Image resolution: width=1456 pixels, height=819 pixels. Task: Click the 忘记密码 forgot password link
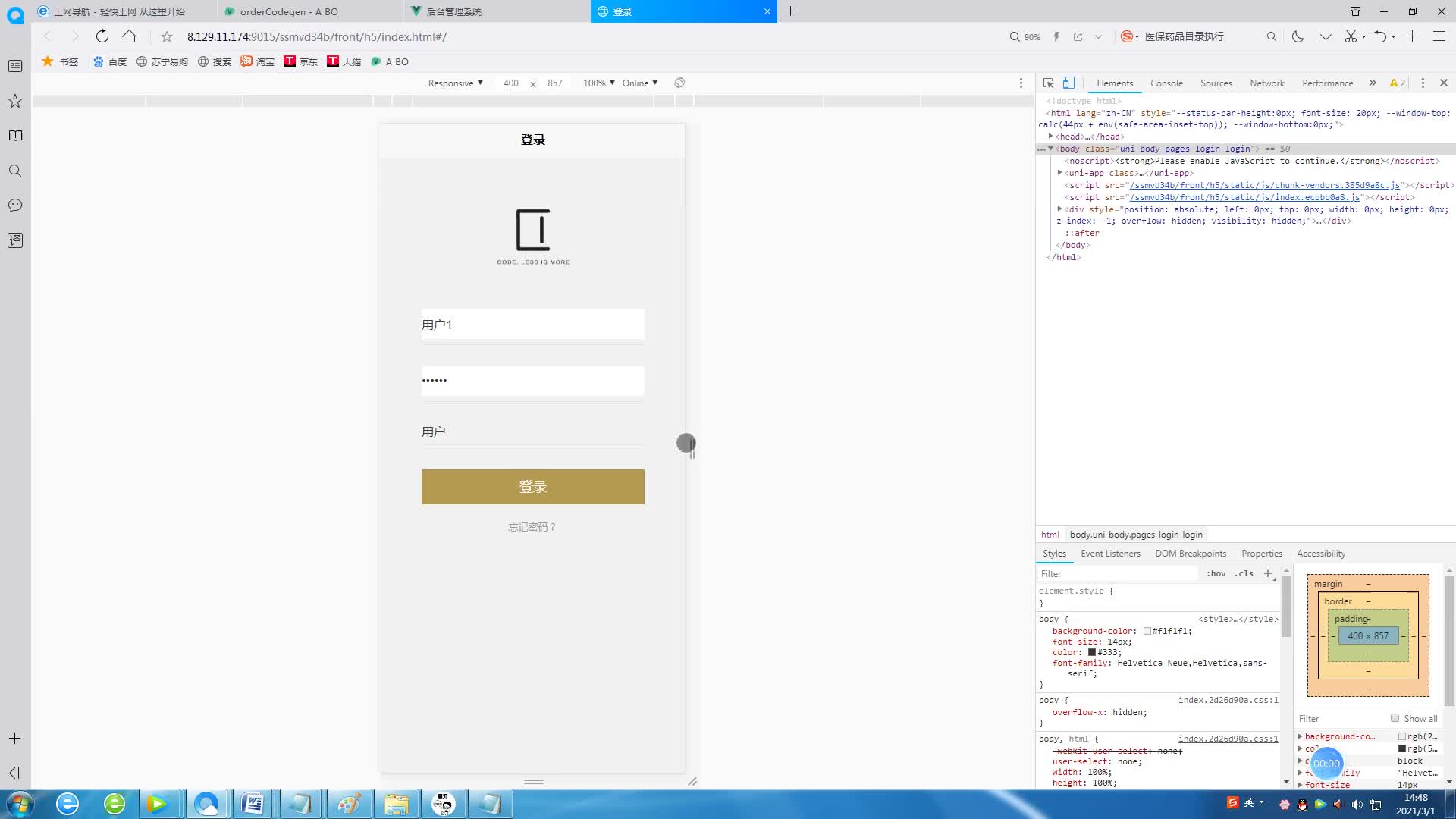click(x=532, y=527)
